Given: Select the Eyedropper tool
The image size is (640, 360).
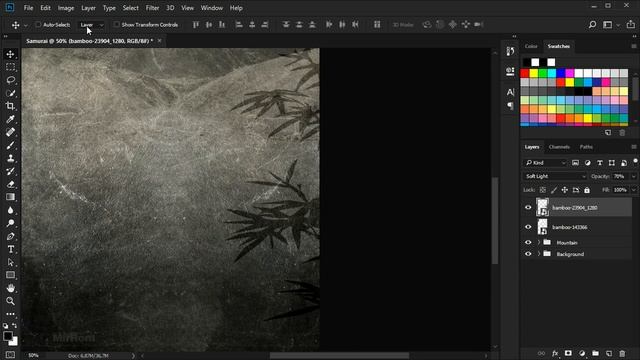Looking at the screenshot, I should point(11,119).
